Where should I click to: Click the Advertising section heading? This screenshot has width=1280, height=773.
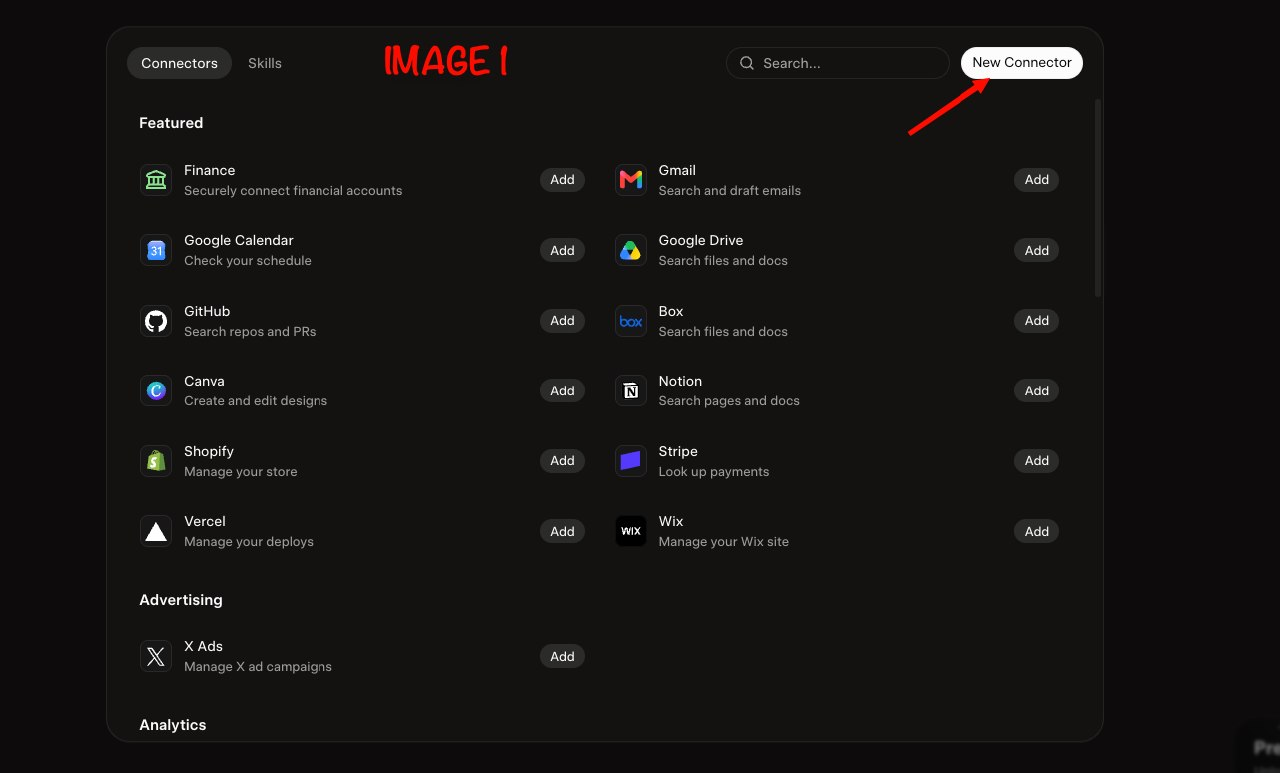181,600
